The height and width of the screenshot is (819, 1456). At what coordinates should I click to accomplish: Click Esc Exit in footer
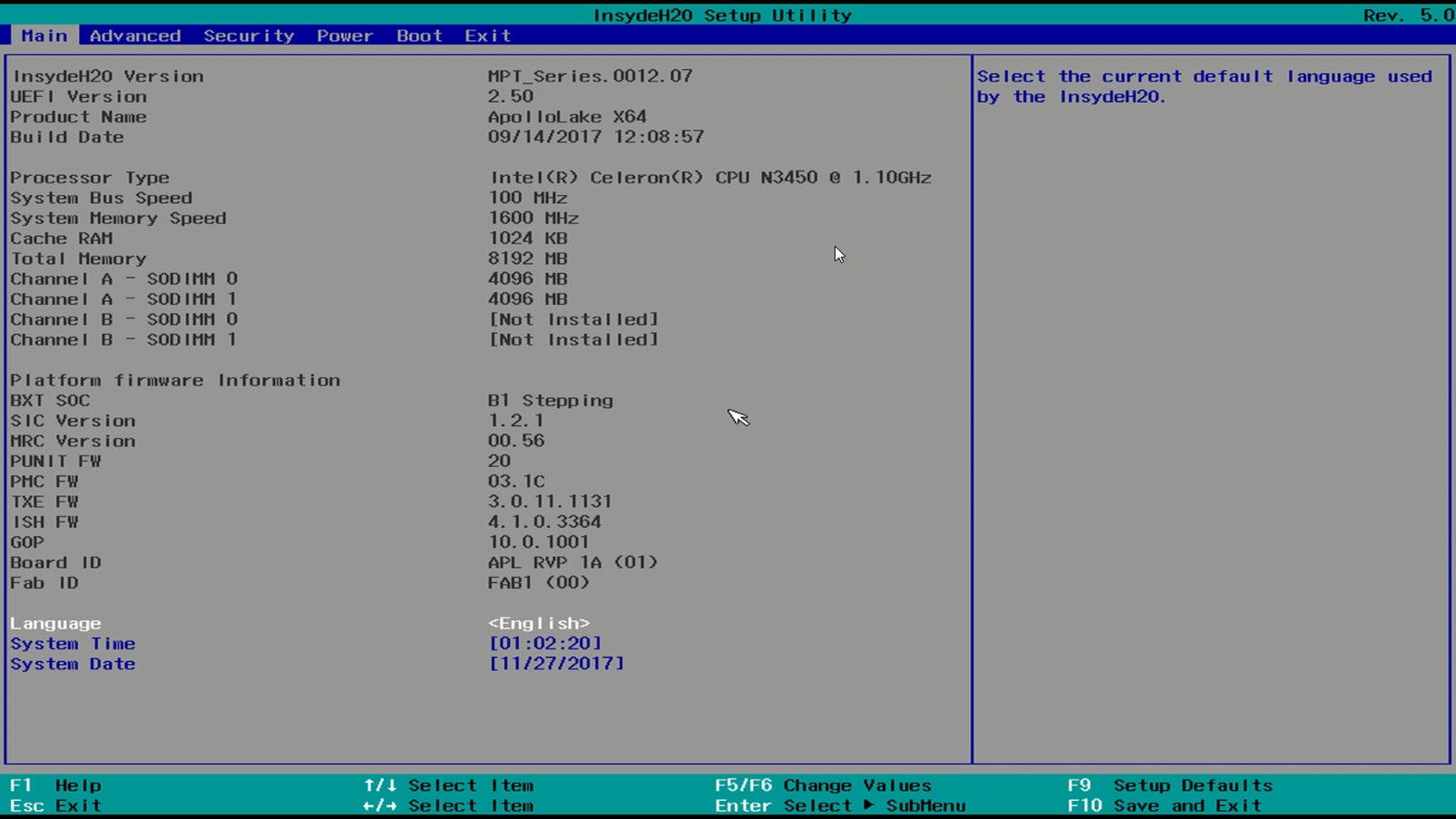(56, 805)
